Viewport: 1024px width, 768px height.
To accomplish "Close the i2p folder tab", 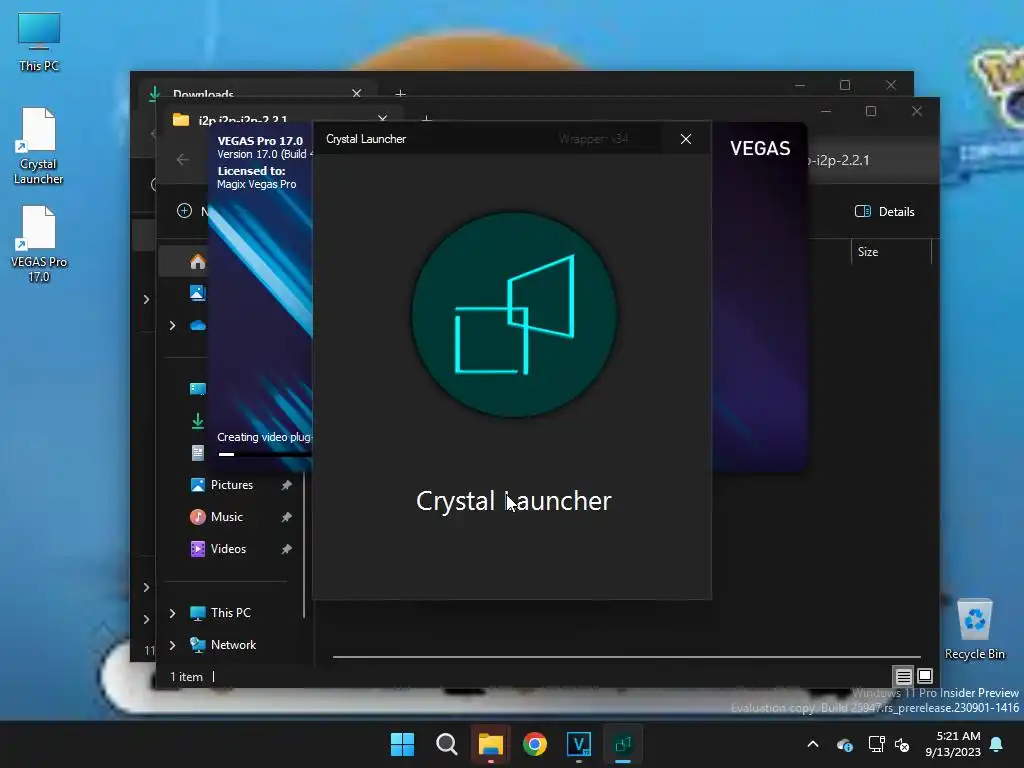I will click(383, 118).
